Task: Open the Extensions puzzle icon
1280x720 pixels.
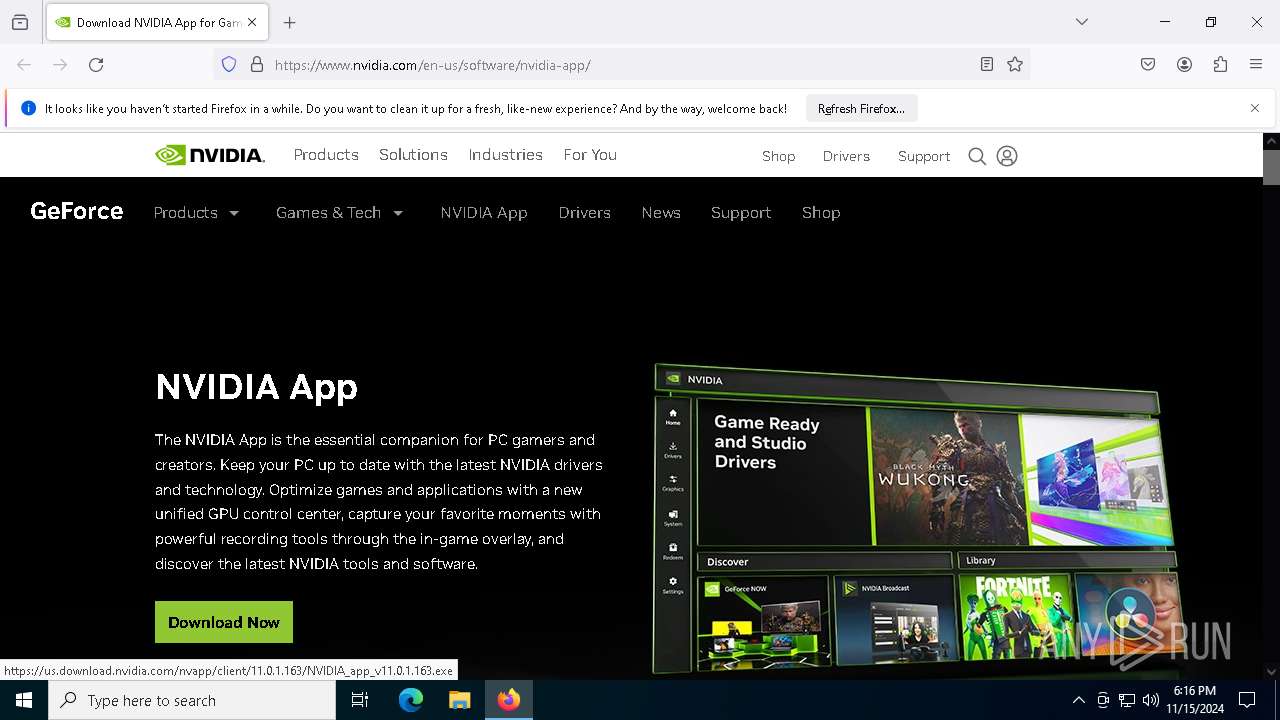Action: pyautogui.click(x=1220, y=65)
